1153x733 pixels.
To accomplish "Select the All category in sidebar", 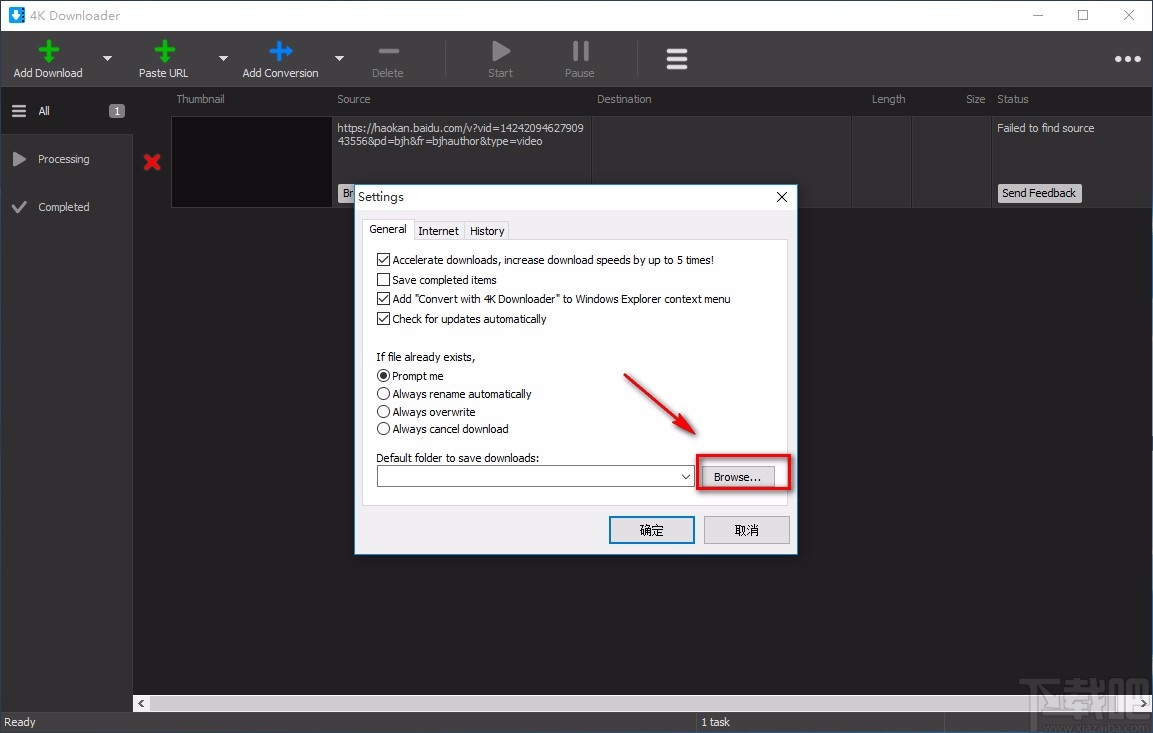I will [x=67, y=111].
